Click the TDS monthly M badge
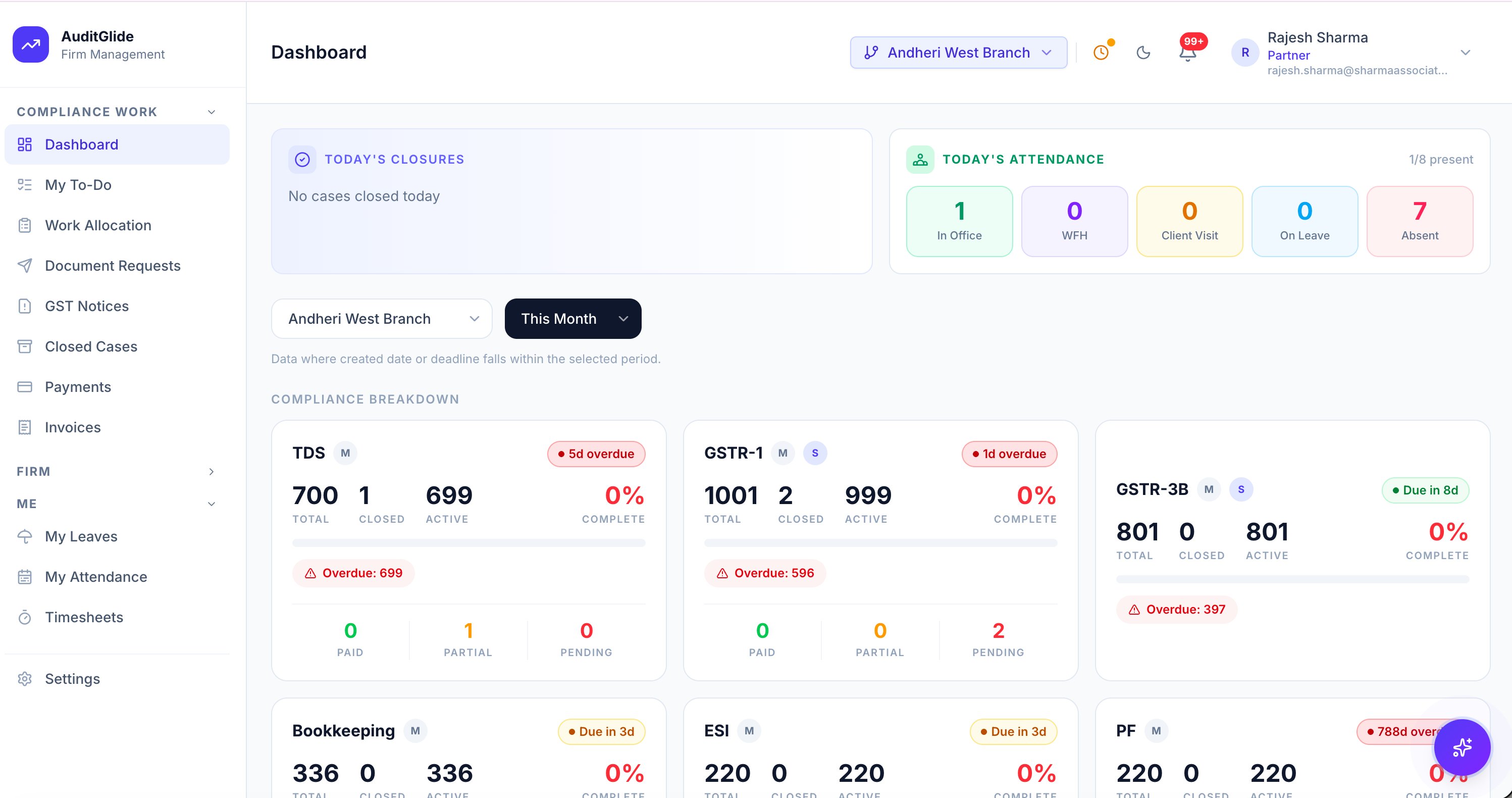The image size is (1512, 798). pyautogui.click(x=345, y=454)
